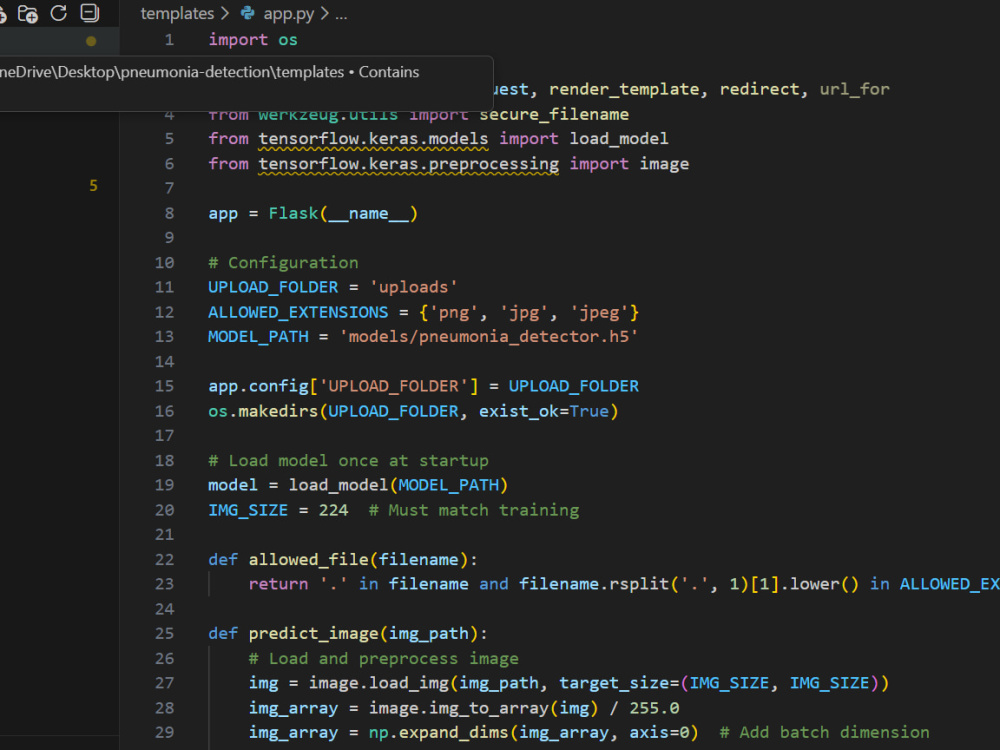This screenshot has height=750, width=1000.
Task: Click '# Must match training' comment
Action: 474,510
